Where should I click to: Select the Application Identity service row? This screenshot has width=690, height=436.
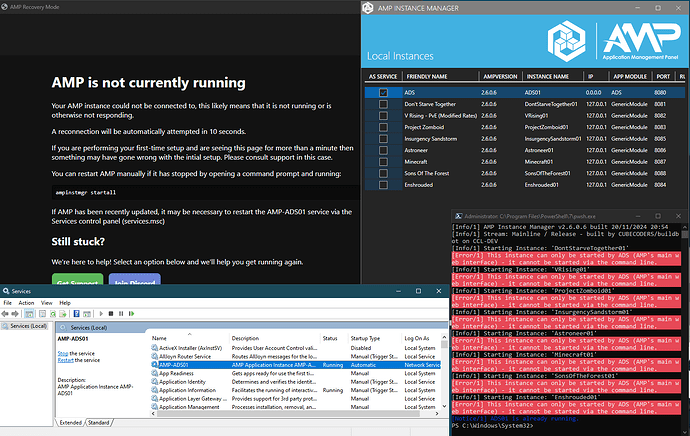tap(295, 381)
